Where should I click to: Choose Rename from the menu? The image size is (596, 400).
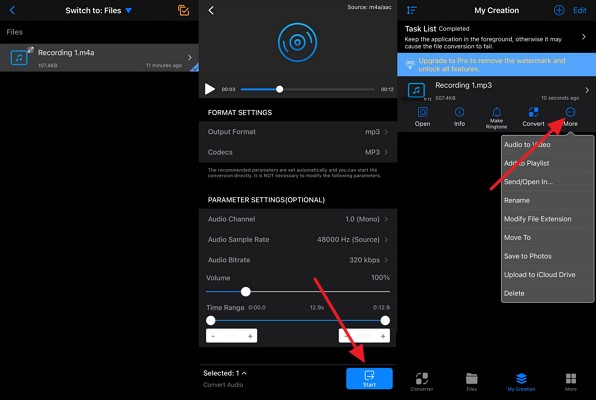click(x=547, y=201)
